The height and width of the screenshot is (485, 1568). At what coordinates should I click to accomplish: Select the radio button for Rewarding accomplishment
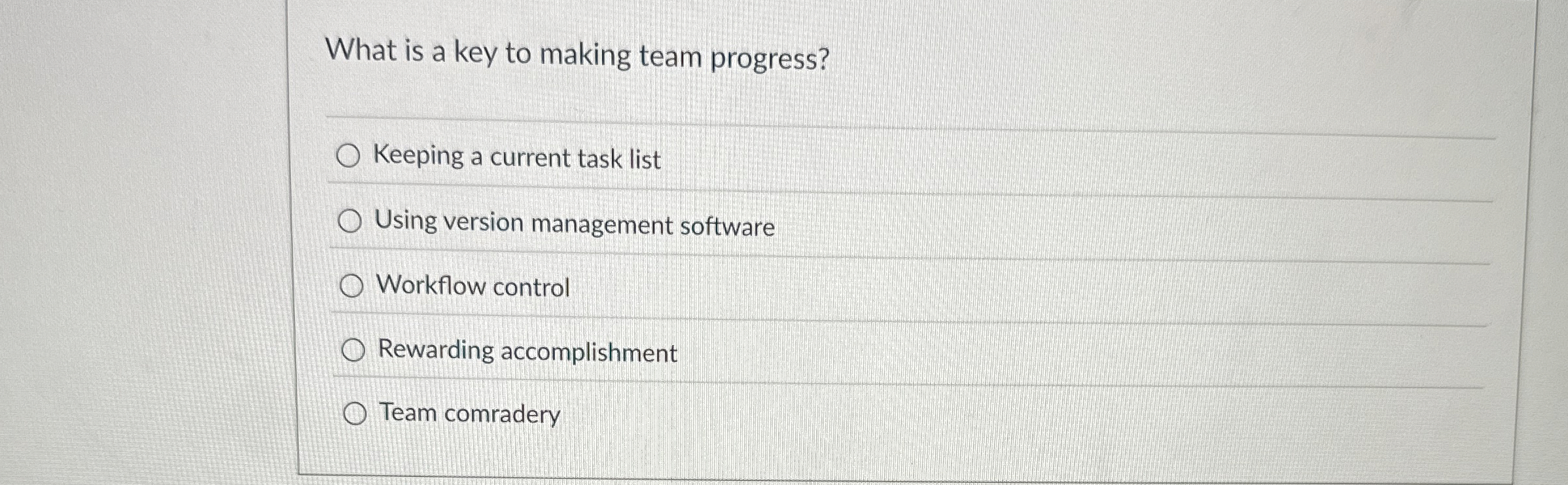click(354, 351)
